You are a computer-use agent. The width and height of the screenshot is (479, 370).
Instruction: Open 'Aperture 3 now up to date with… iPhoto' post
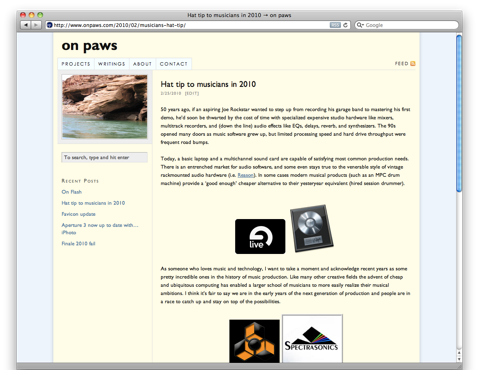click(100, 229)
